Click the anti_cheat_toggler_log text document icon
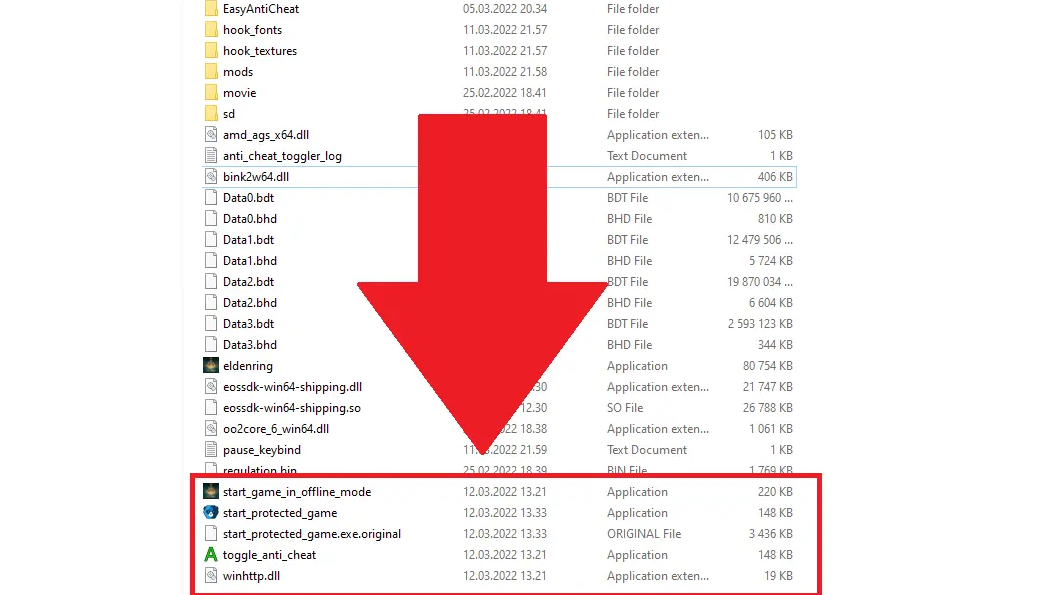This screenshot has height=595, width=1058. point(211,155)
